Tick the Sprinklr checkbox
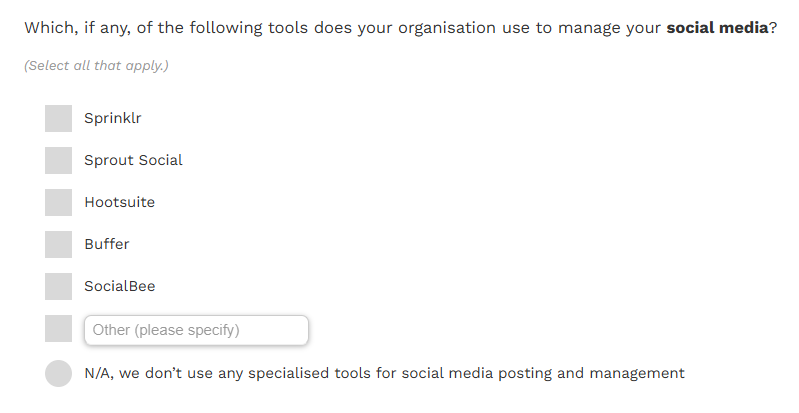The width and height of the screenshot is (799, 413). pos(58,118)
